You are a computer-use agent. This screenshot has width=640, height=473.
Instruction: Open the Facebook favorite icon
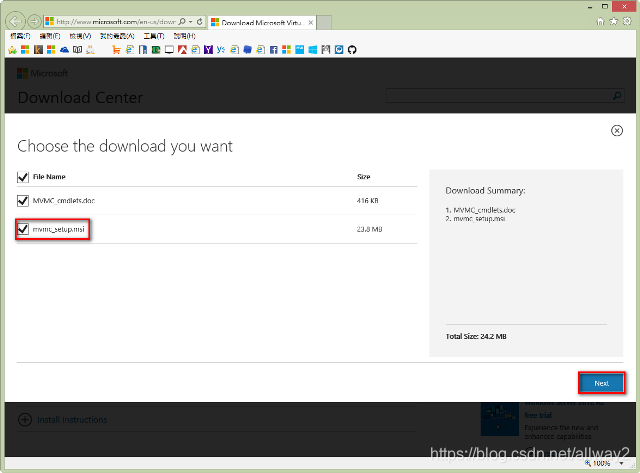tap(273, 50)
